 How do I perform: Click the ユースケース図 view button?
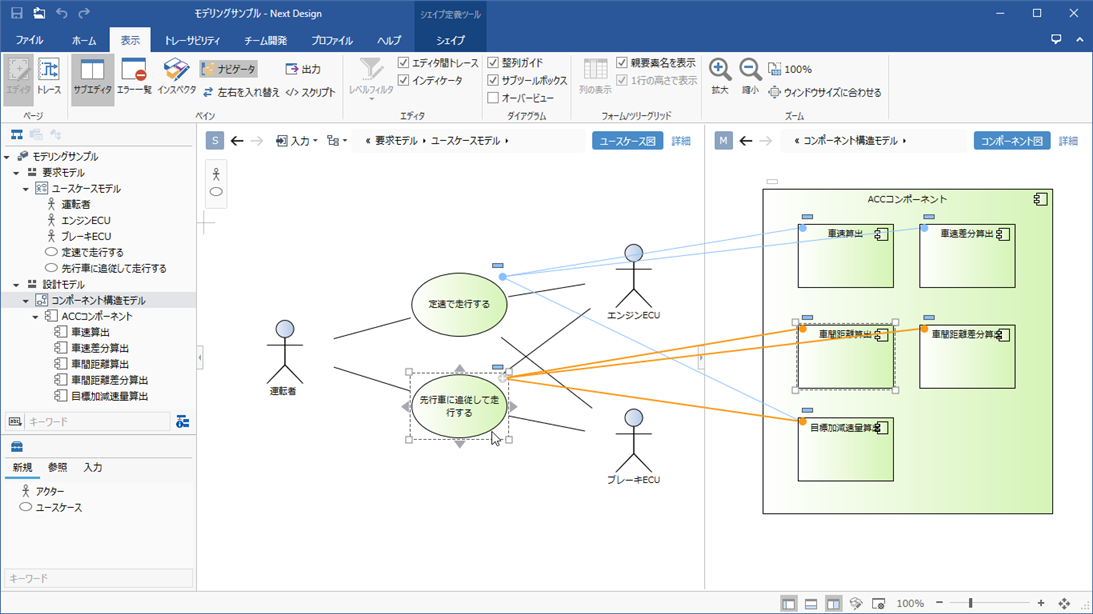coord(627,141)
